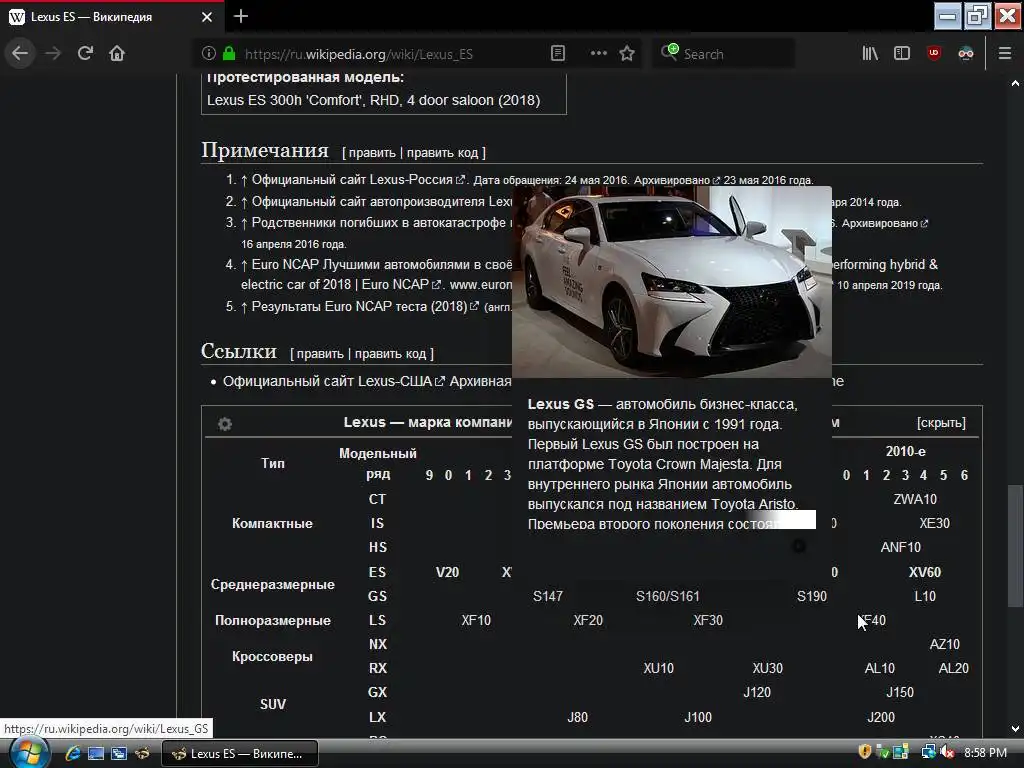Open a new browser tab

(x=241, y=16)
